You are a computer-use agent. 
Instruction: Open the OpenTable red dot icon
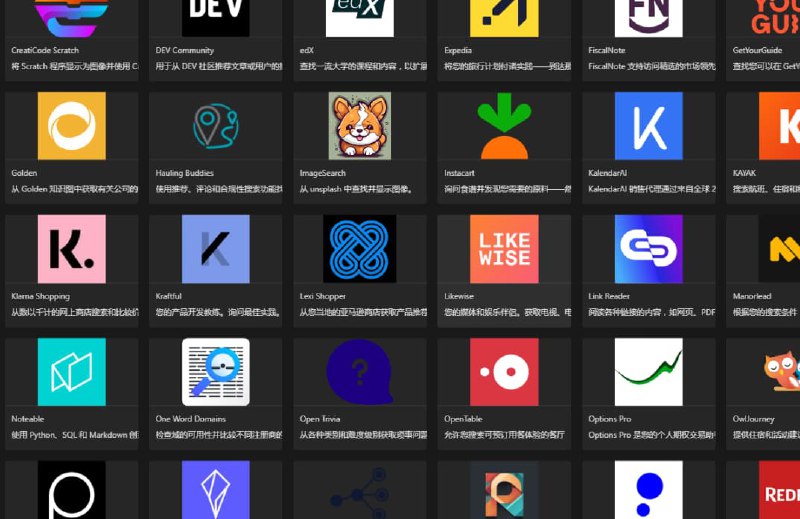(504, 372)
